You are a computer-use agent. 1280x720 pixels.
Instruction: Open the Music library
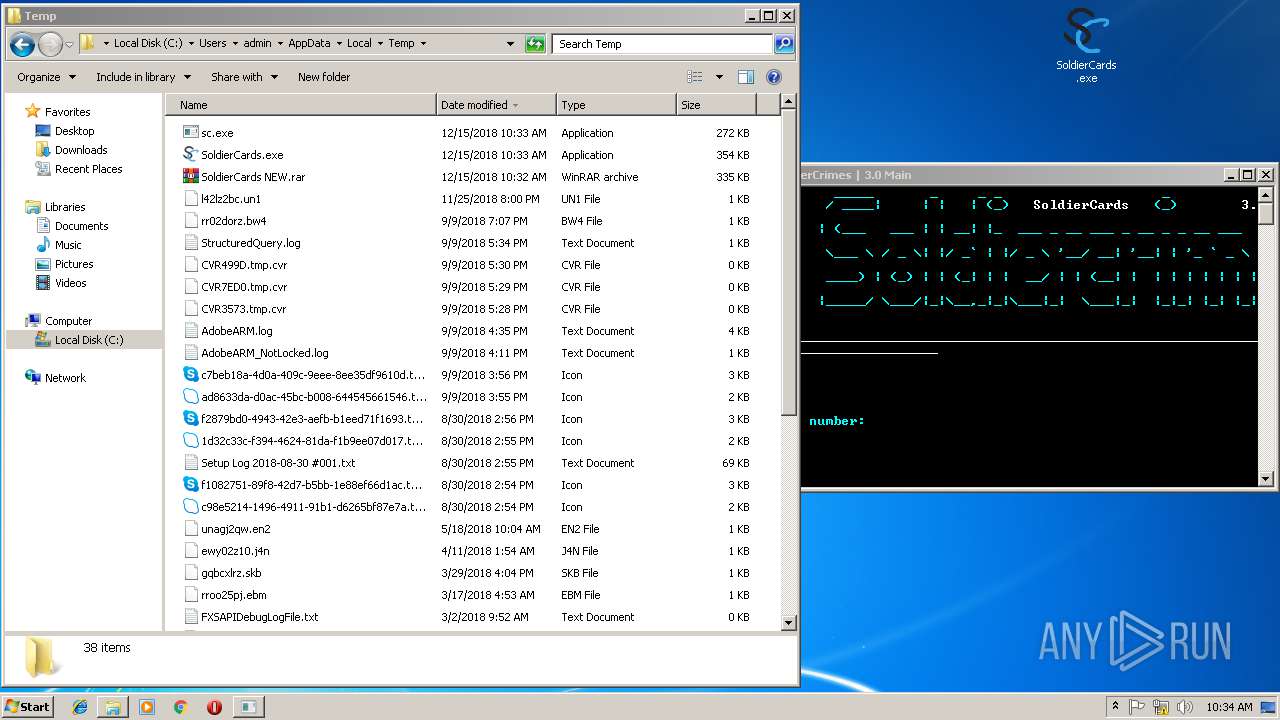(68, 245)
